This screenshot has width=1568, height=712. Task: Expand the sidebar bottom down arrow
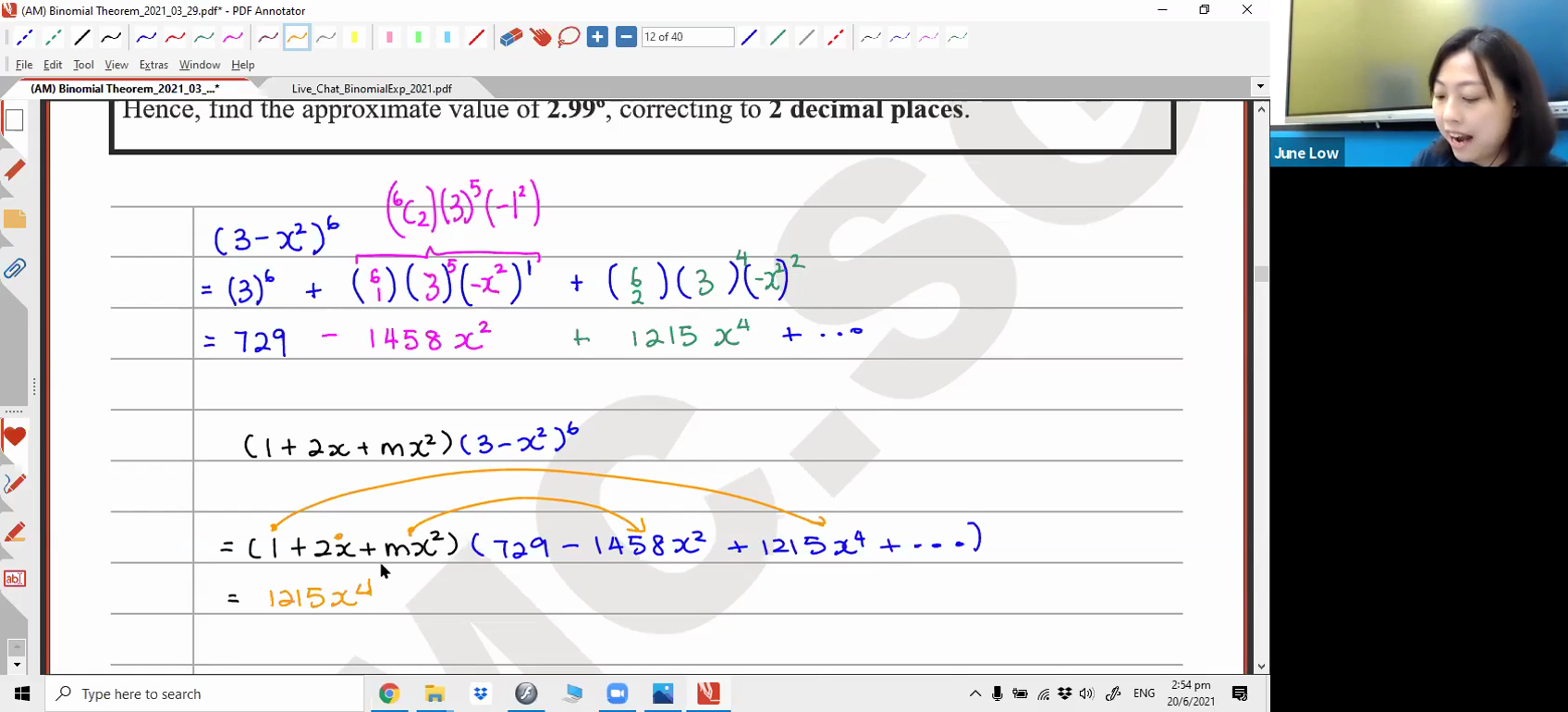pos(16,665)
